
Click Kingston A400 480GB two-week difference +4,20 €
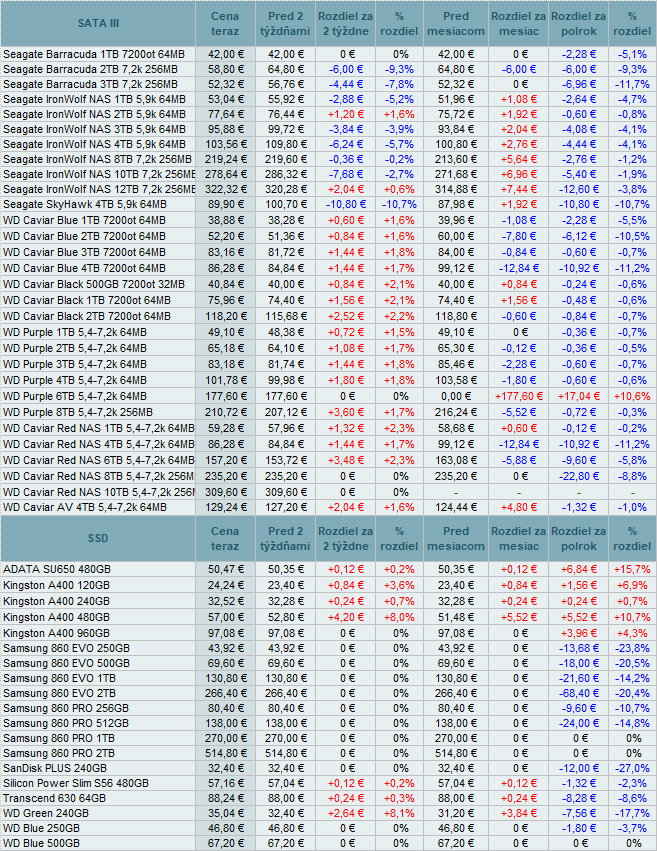[346, 618]
